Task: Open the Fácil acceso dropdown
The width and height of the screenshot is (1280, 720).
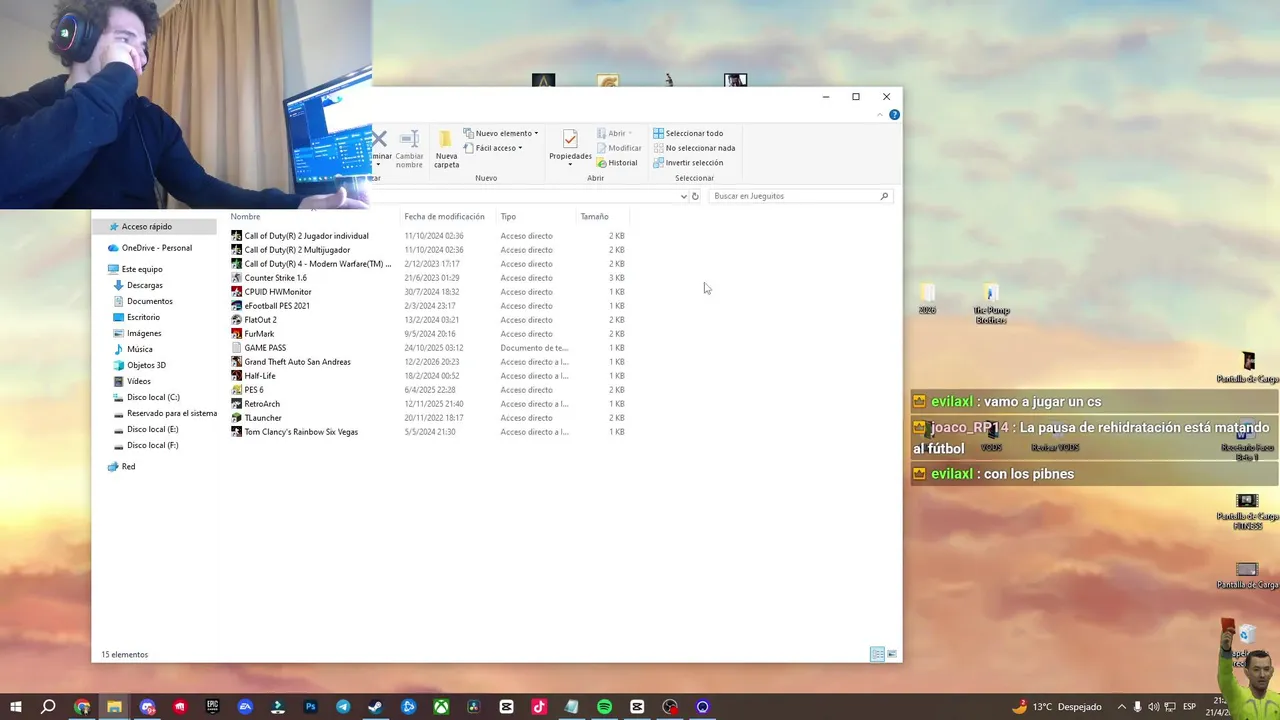Action: [x=493, y=148]
